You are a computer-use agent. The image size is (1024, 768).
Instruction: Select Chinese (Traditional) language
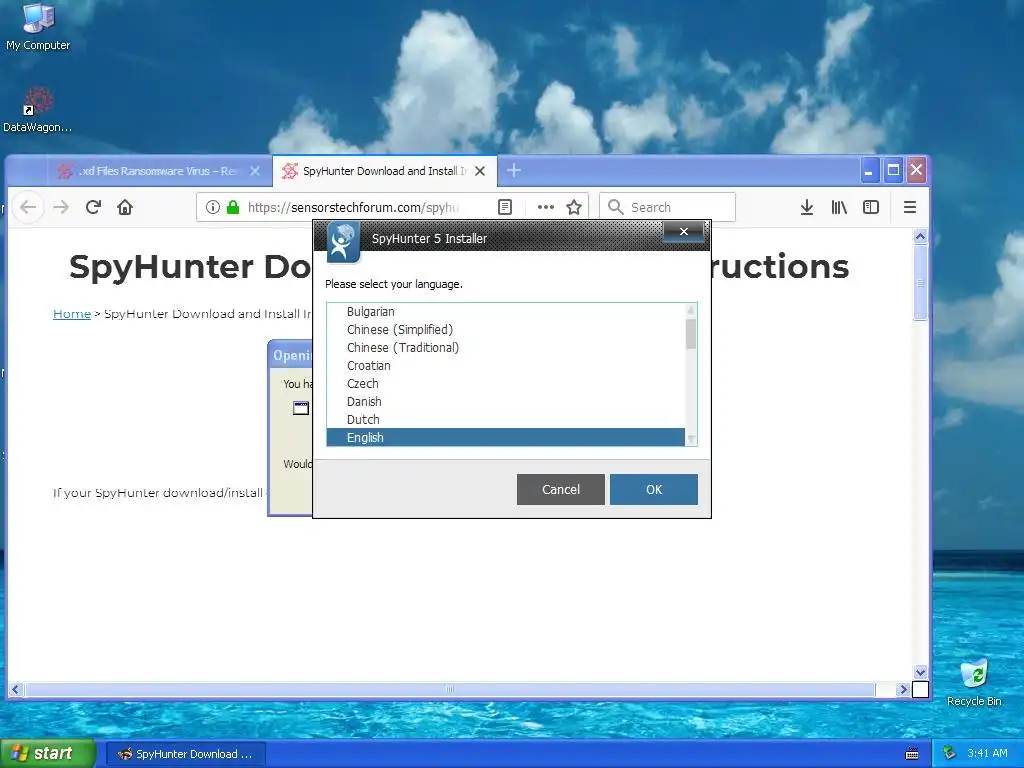(505, 347)
